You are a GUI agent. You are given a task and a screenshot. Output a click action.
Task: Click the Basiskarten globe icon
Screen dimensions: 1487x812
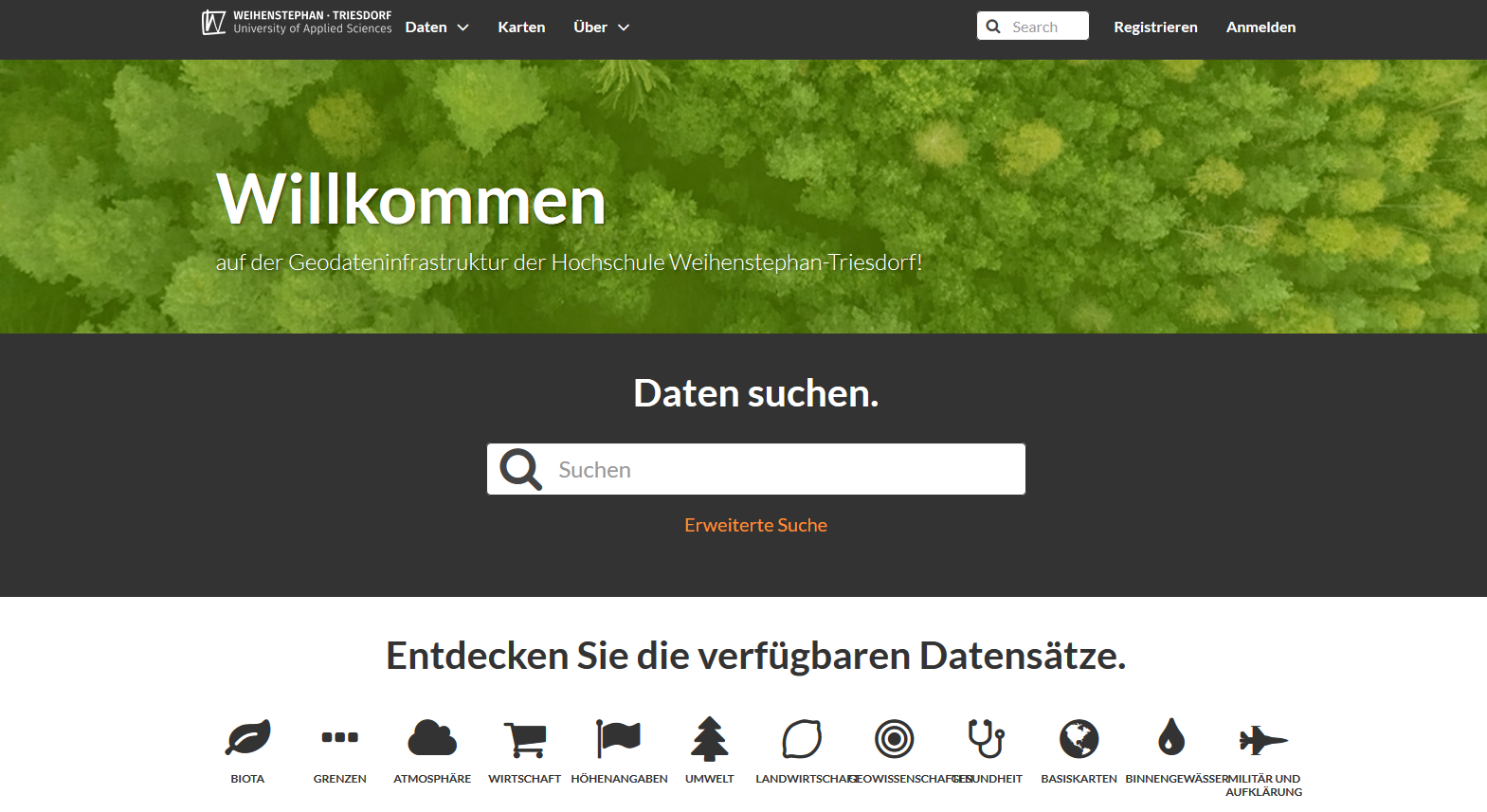click(x=1079, y=739)
